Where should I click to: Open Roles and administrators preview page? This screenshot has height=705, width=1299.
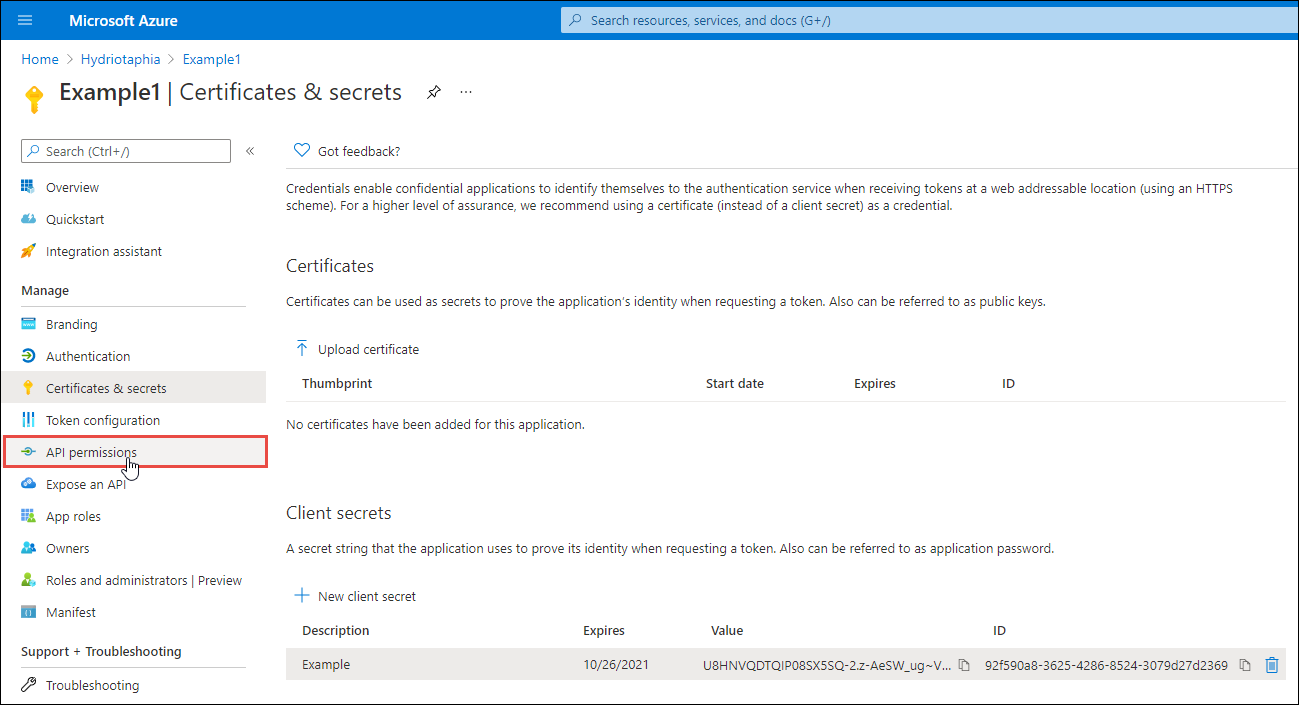[130, 579]
